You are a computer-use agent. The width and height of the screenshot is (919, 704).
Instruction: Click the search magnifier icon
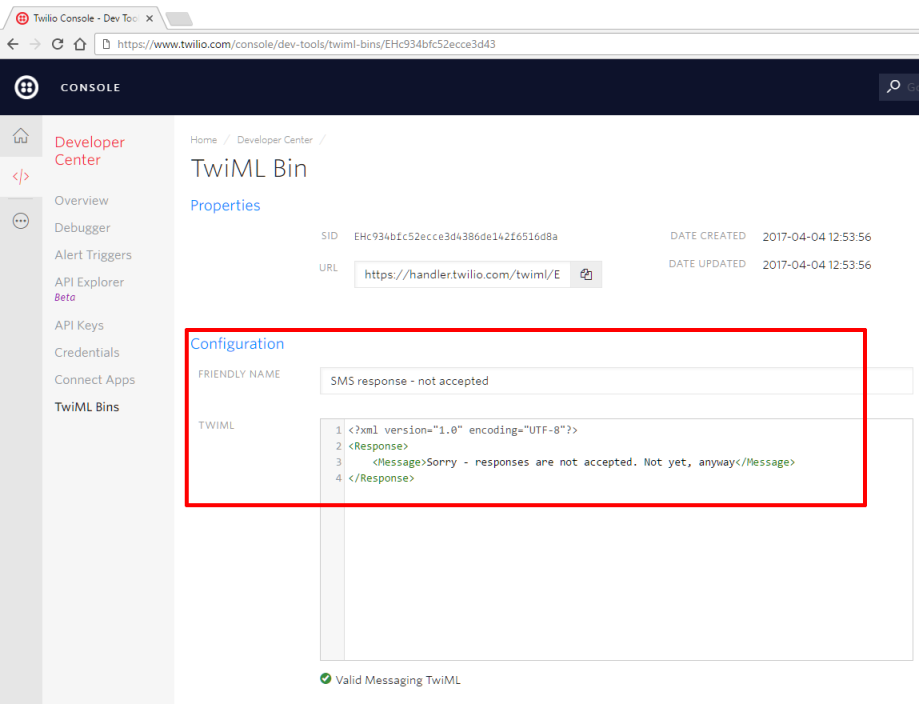tap(893, 87)
